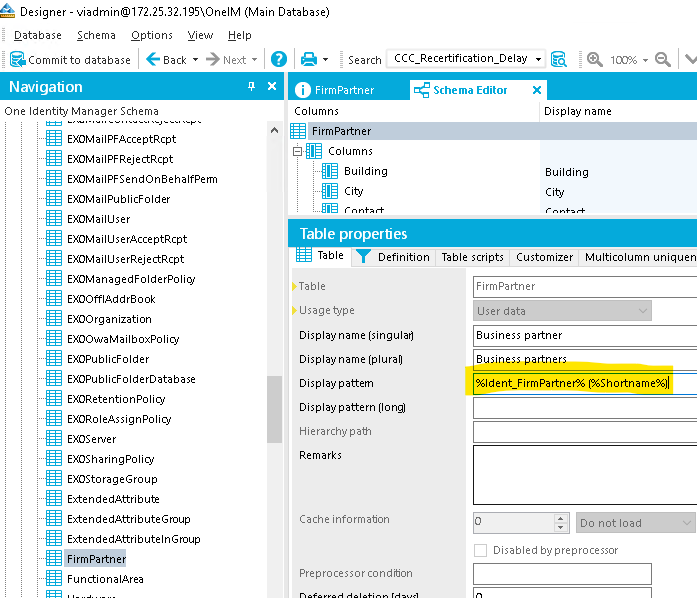Click the Commit to database button

(x=70, y=60)
